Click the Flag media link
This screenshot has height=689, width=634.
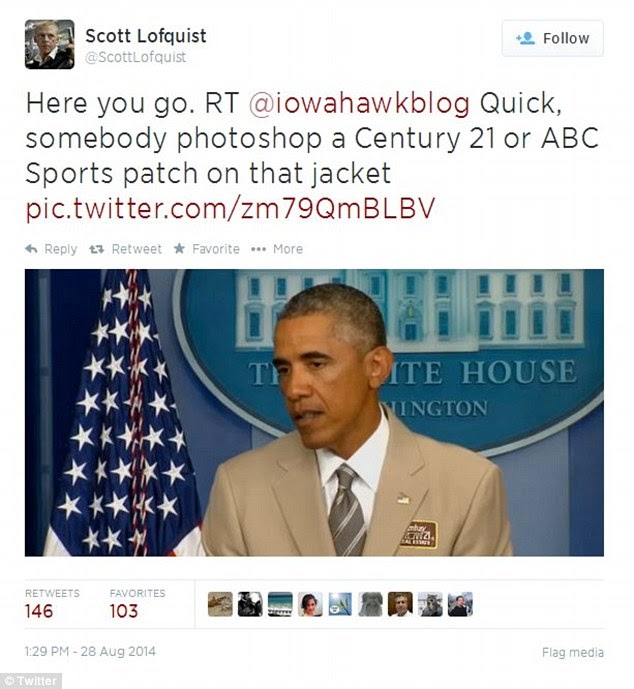click(572, 653)
